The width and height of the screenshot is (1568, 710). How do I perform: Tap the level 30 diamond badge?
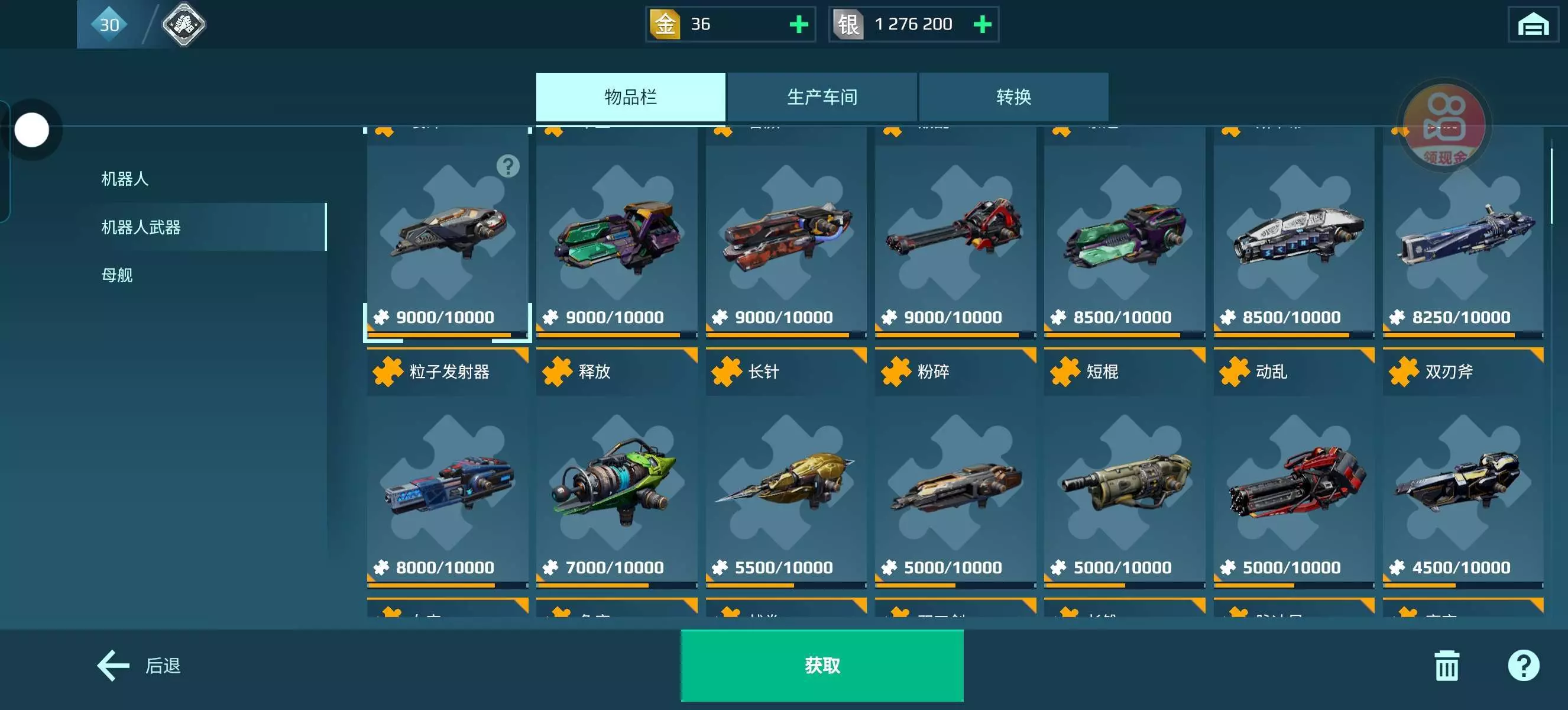pyautogui.click(x=109, y=24)
